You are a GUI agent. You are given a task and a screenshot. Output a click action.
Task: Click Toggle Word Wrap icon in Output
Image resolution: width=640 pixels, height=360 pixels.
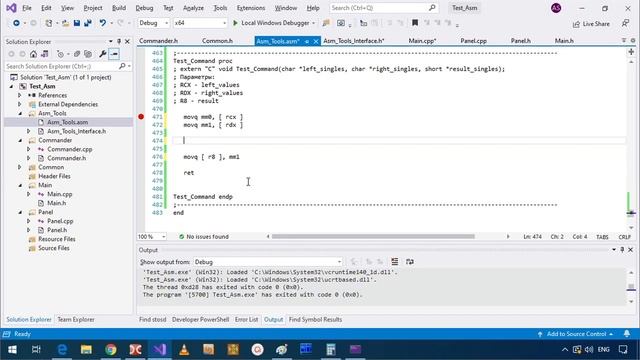[x=409, y=262]
